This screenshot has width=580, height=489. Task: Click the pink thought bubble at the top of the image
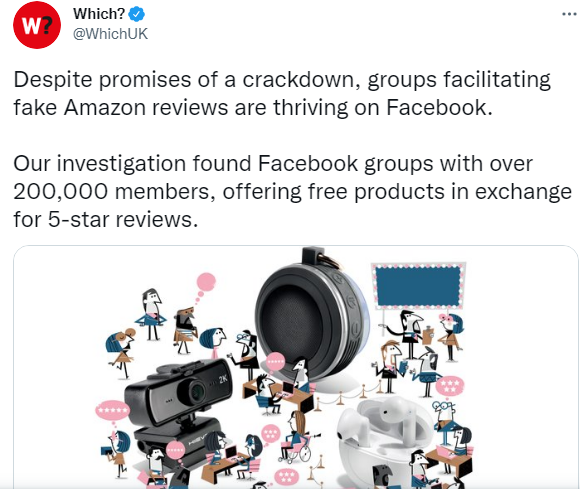pyautogui.click(x=206, y=282)
